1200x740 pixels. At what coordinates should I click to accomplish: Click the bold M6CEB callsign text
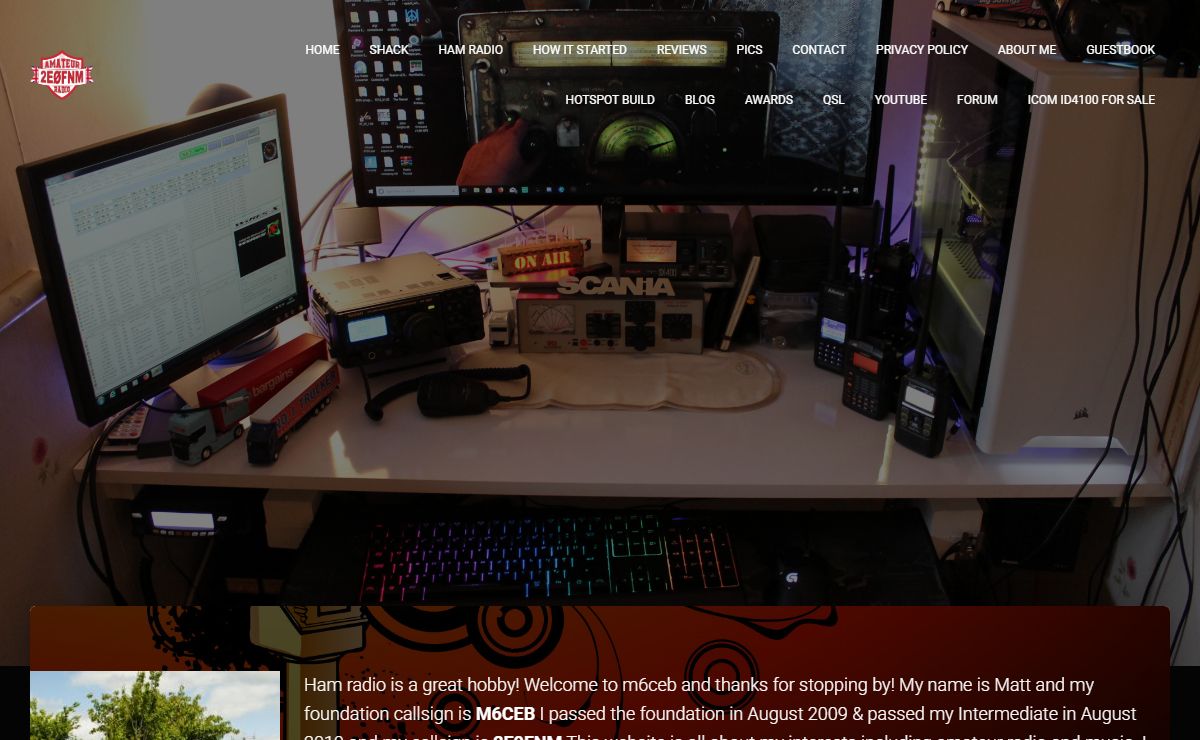tap(505, 714)
